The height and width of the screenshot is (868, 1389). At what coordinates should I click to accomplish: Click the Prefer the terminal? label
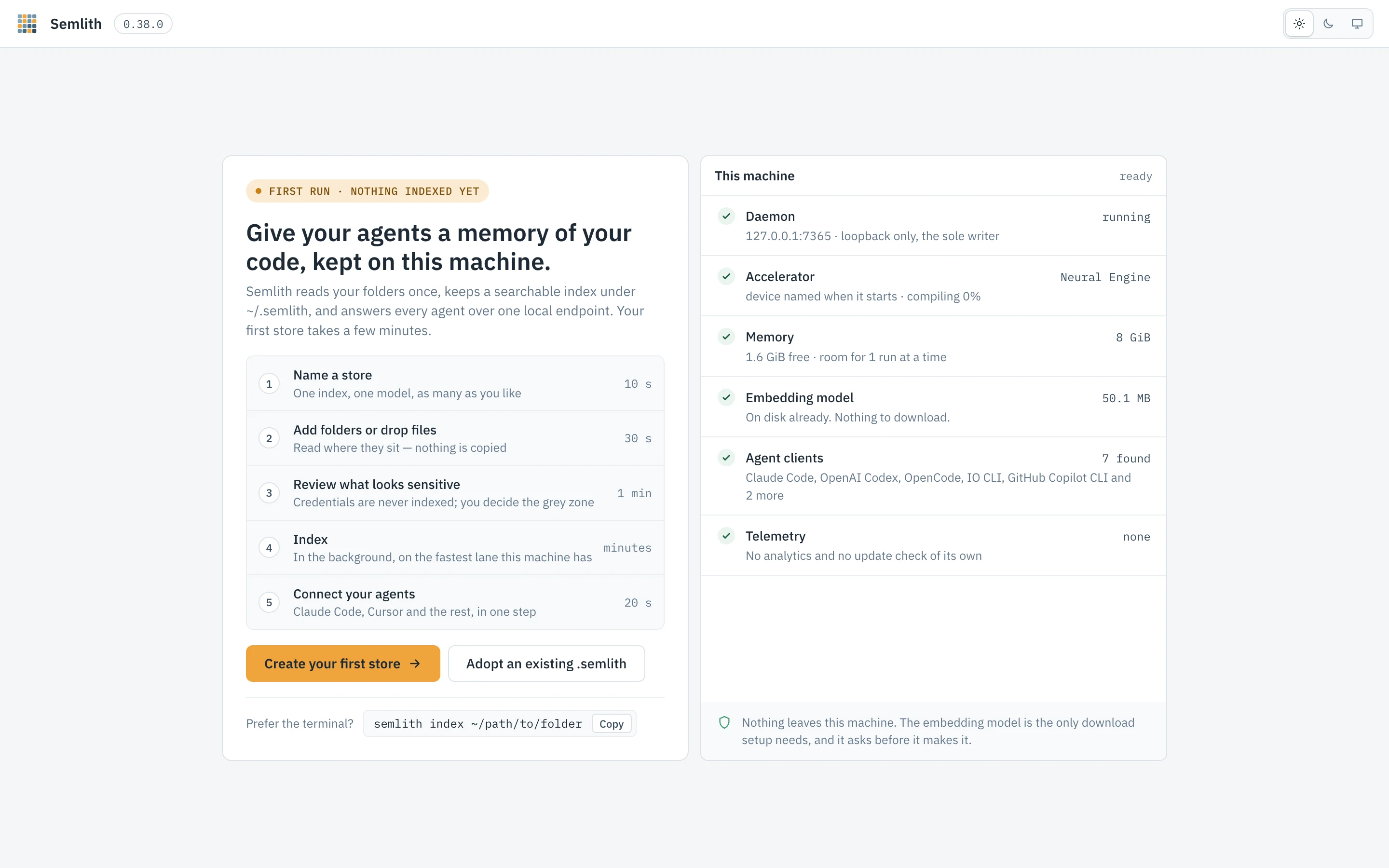300,723
